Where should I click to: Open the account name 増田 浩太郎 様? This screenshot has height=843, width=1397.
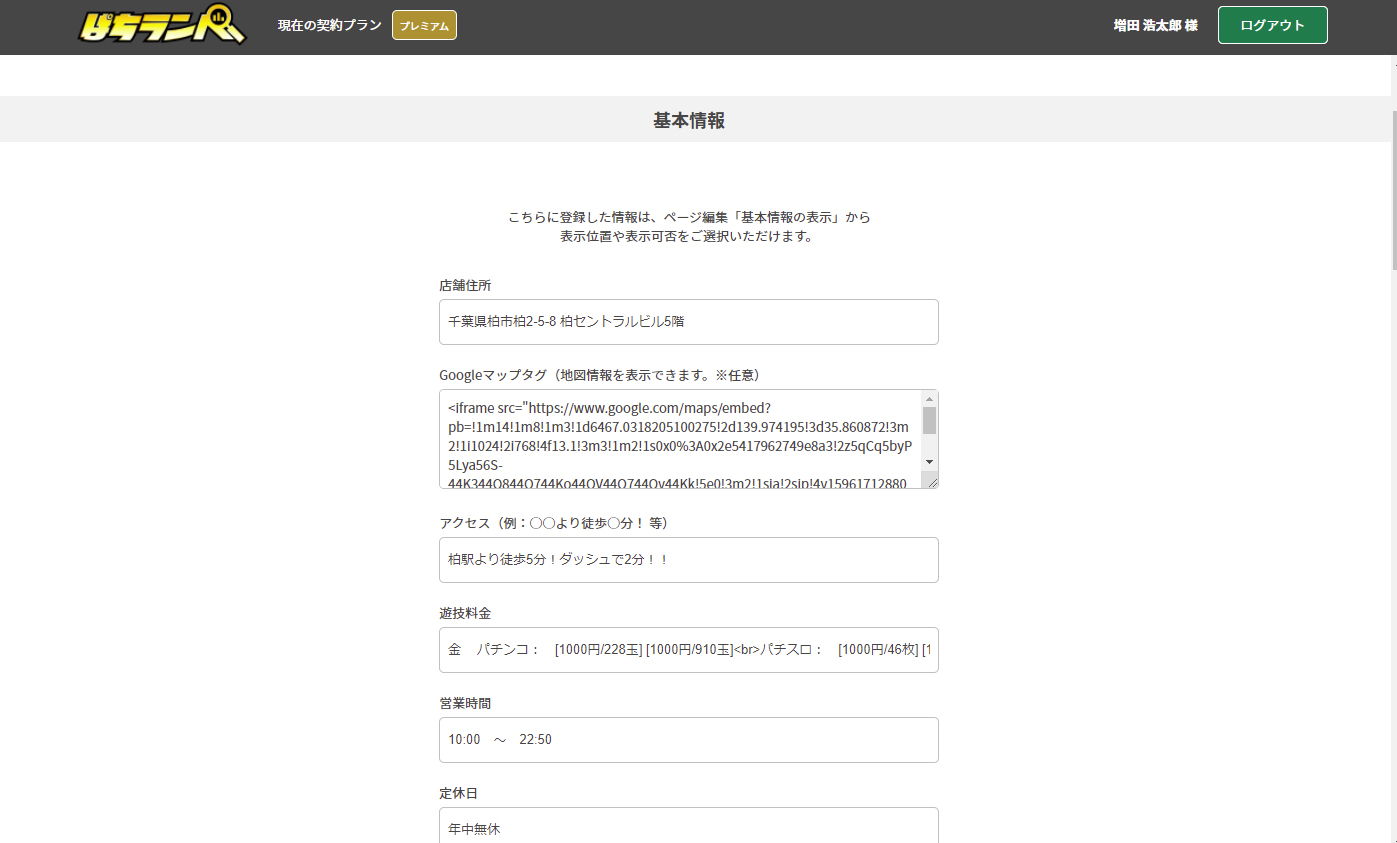pyautogui.click(x=1154, y=25)
